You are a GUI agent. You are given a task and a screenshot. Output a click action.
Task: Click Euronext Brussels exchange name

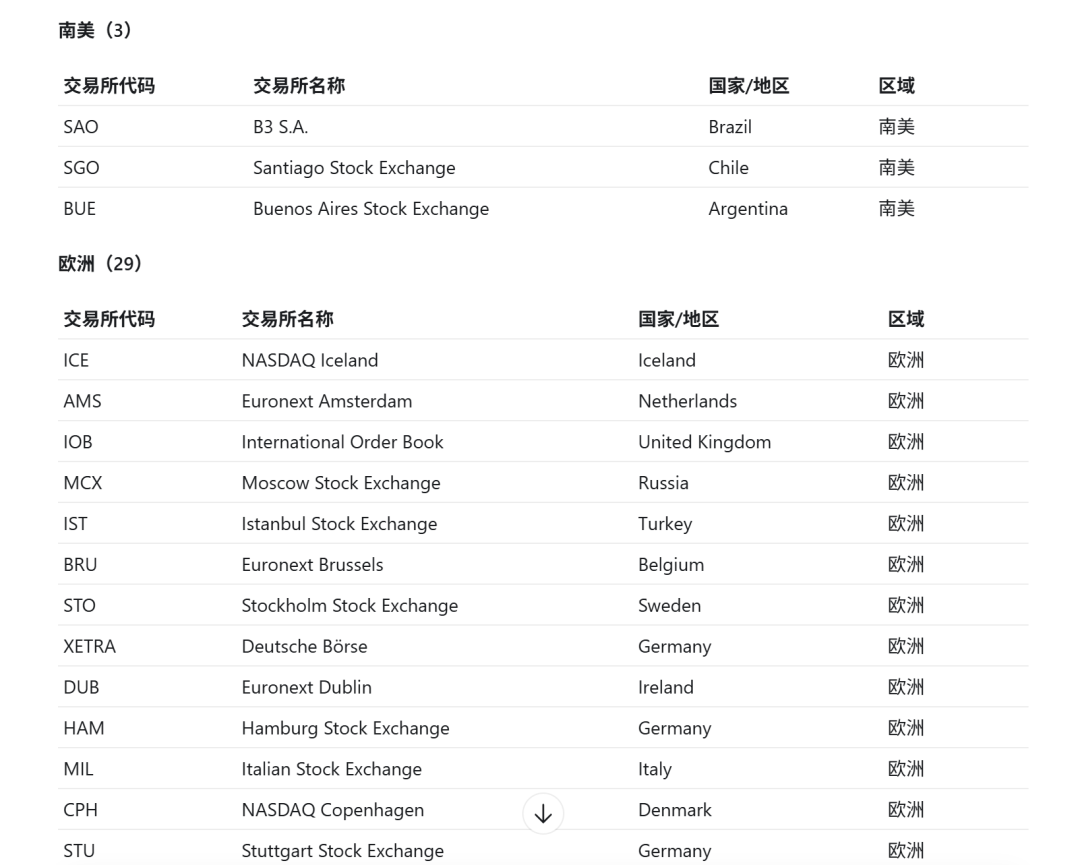[312, 565]
